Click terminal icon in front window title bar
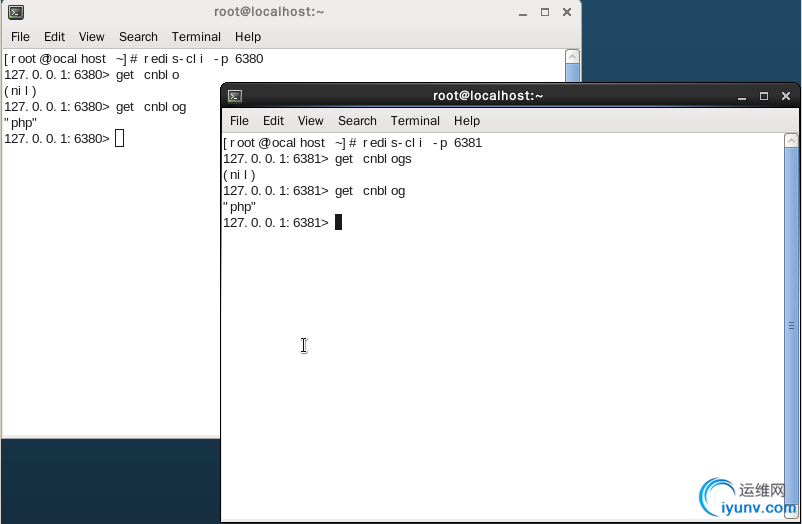Image resolution: width=802 pixels, height=524 pixels. (235, 96)
